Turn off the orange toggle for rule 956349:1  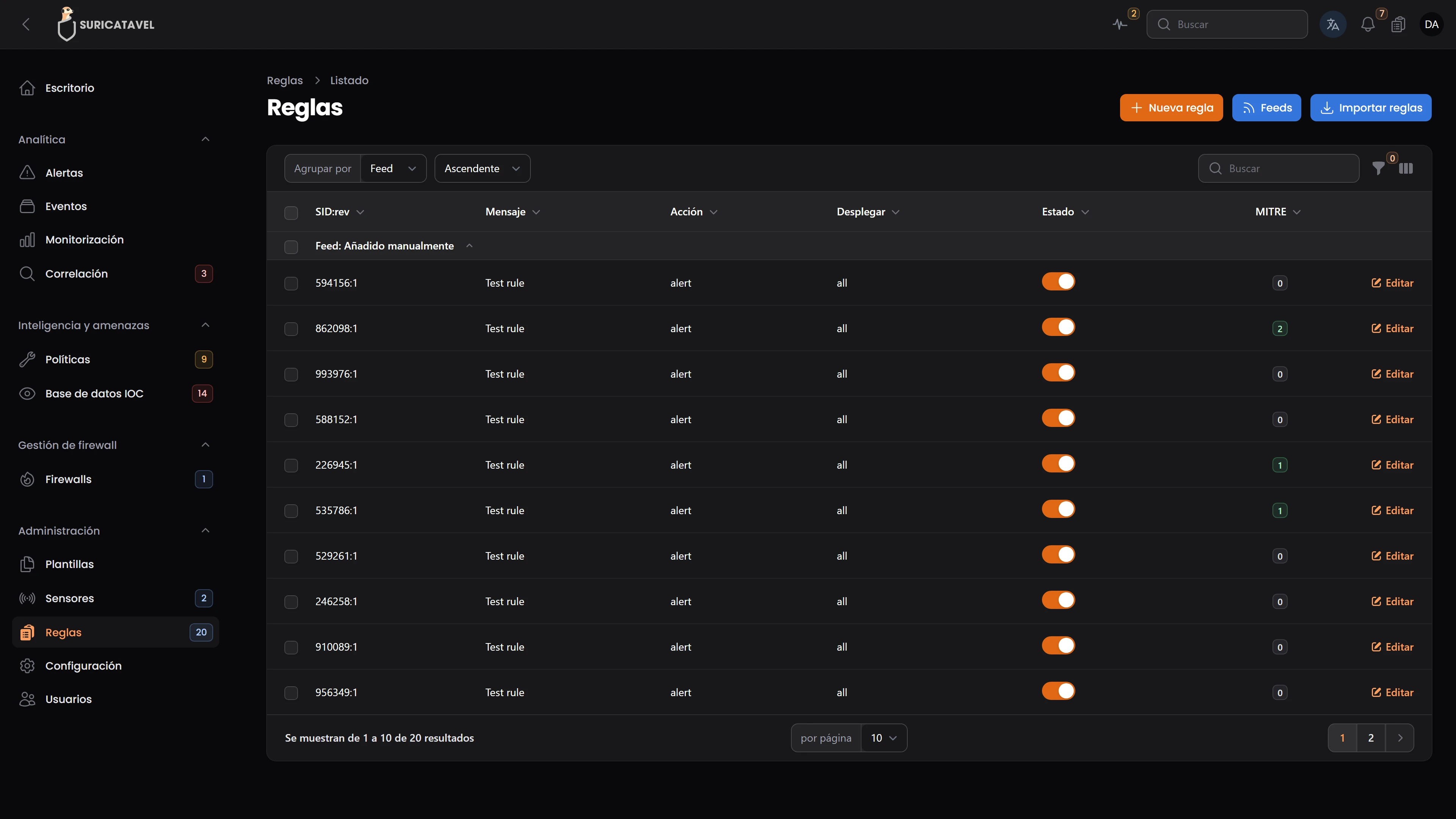click(x=1058, y=691)
